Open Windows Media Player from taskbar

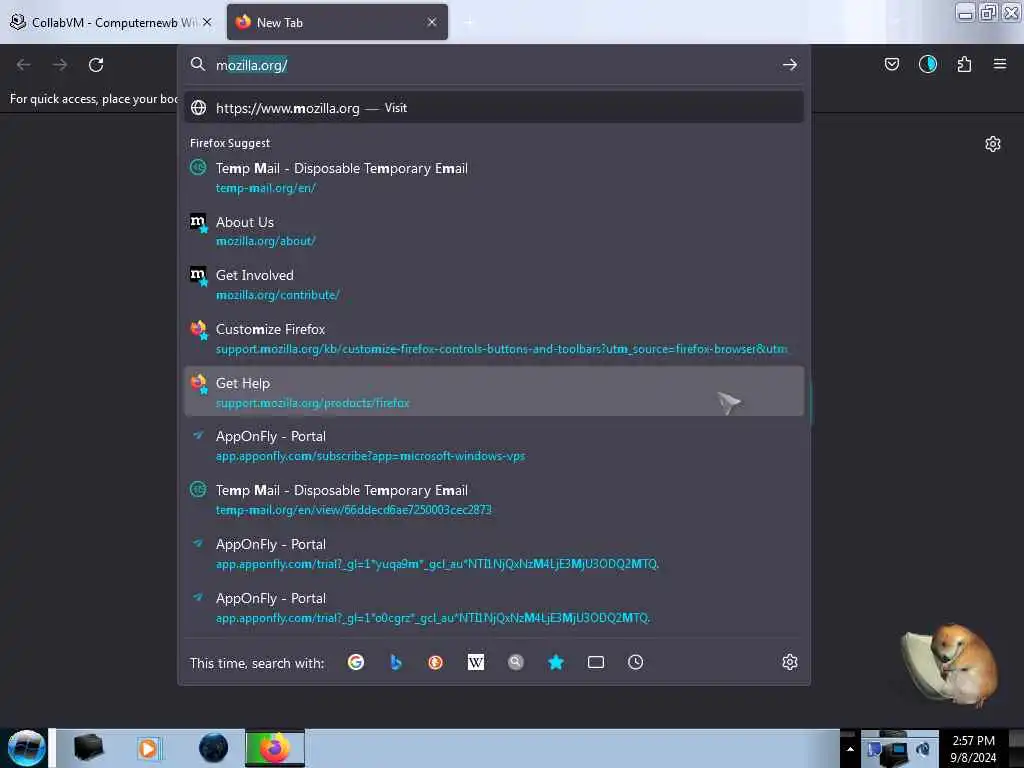point(149,748)
